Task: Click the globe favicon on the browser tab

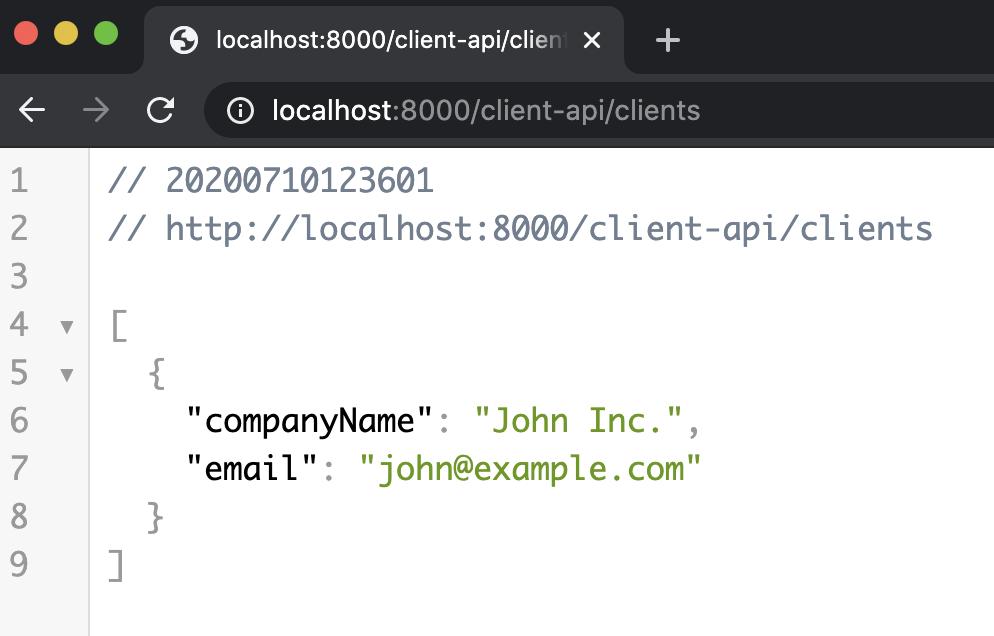Action: (184, 40)
